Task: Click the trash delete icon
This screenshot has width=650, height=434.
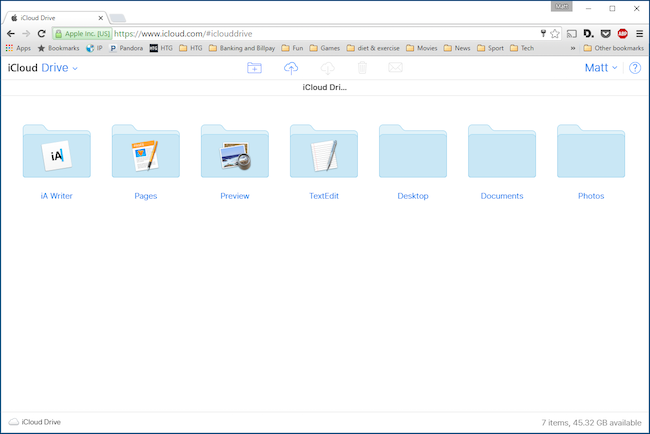Action: [x=362, y=68]
